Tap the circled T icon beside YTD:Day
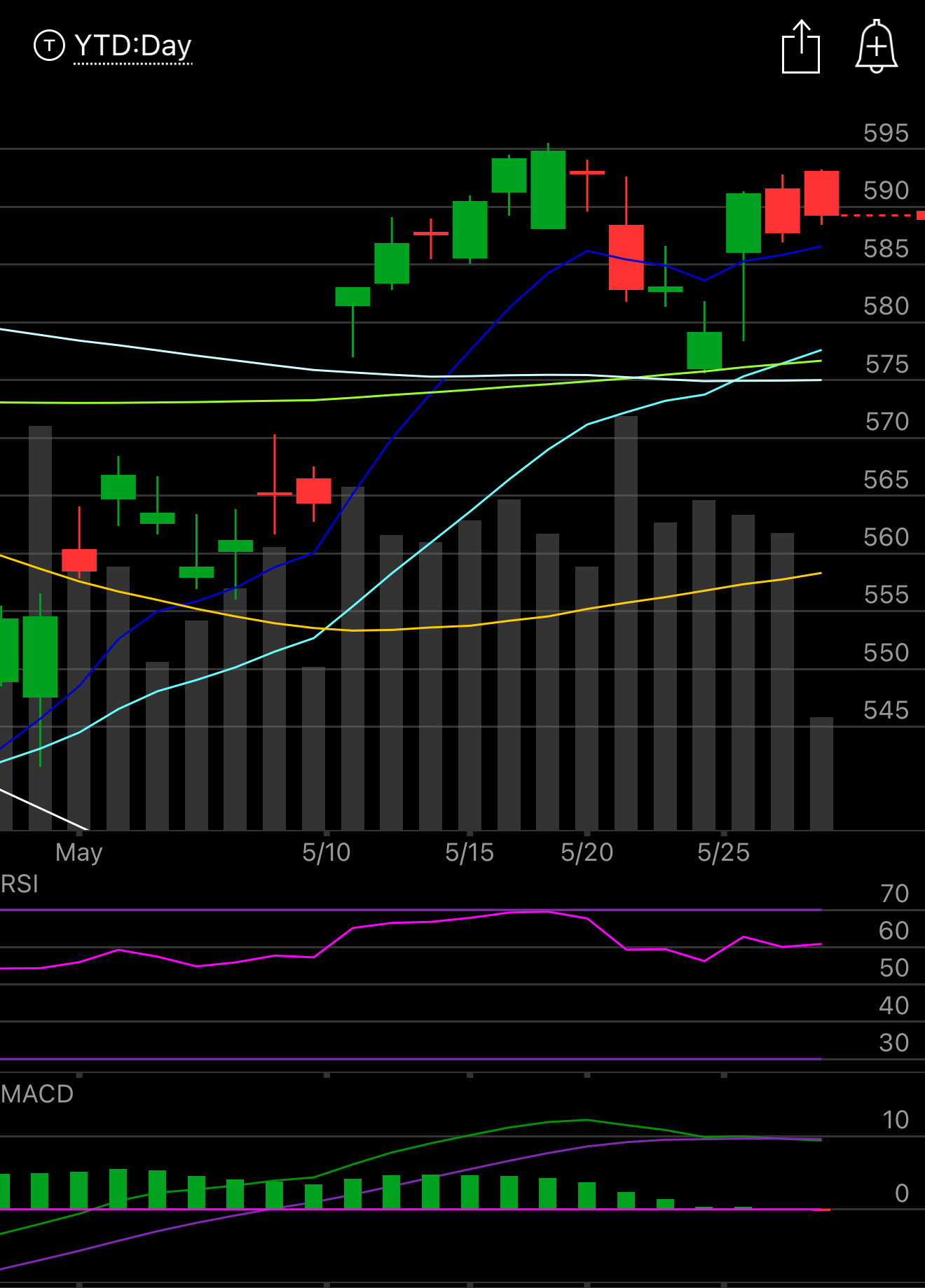Screen dimensions: 925x1288 pos(49,46)
